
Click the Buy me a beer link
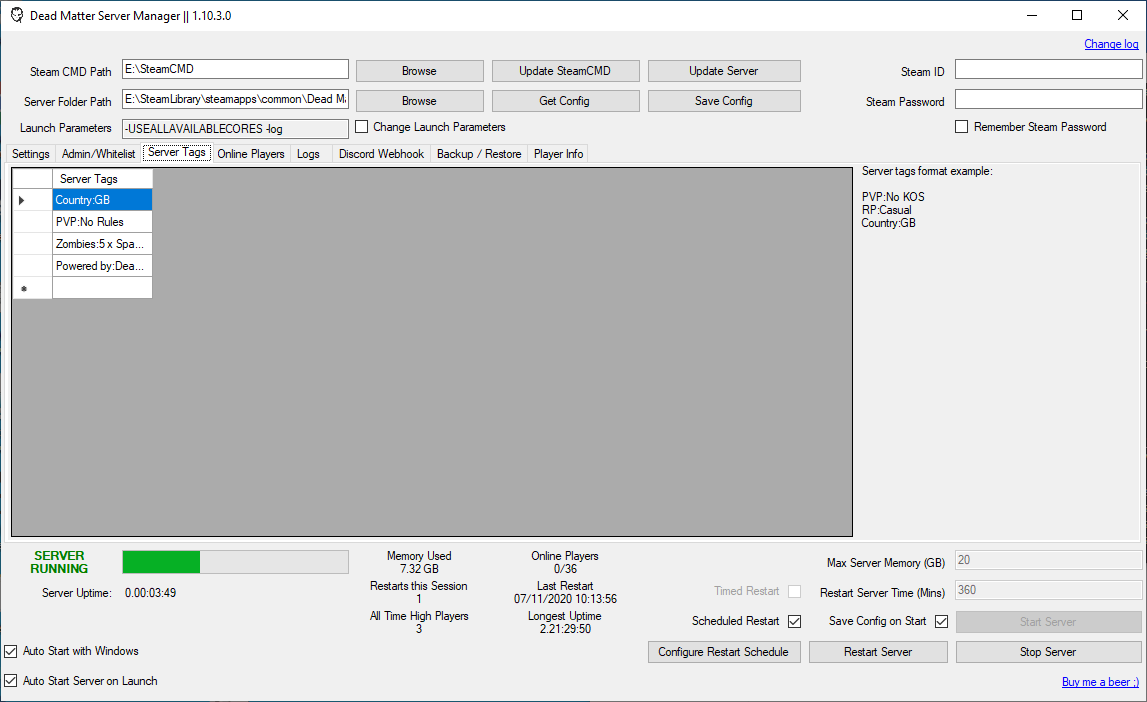pyautogui.click(x=1100, y=681)
